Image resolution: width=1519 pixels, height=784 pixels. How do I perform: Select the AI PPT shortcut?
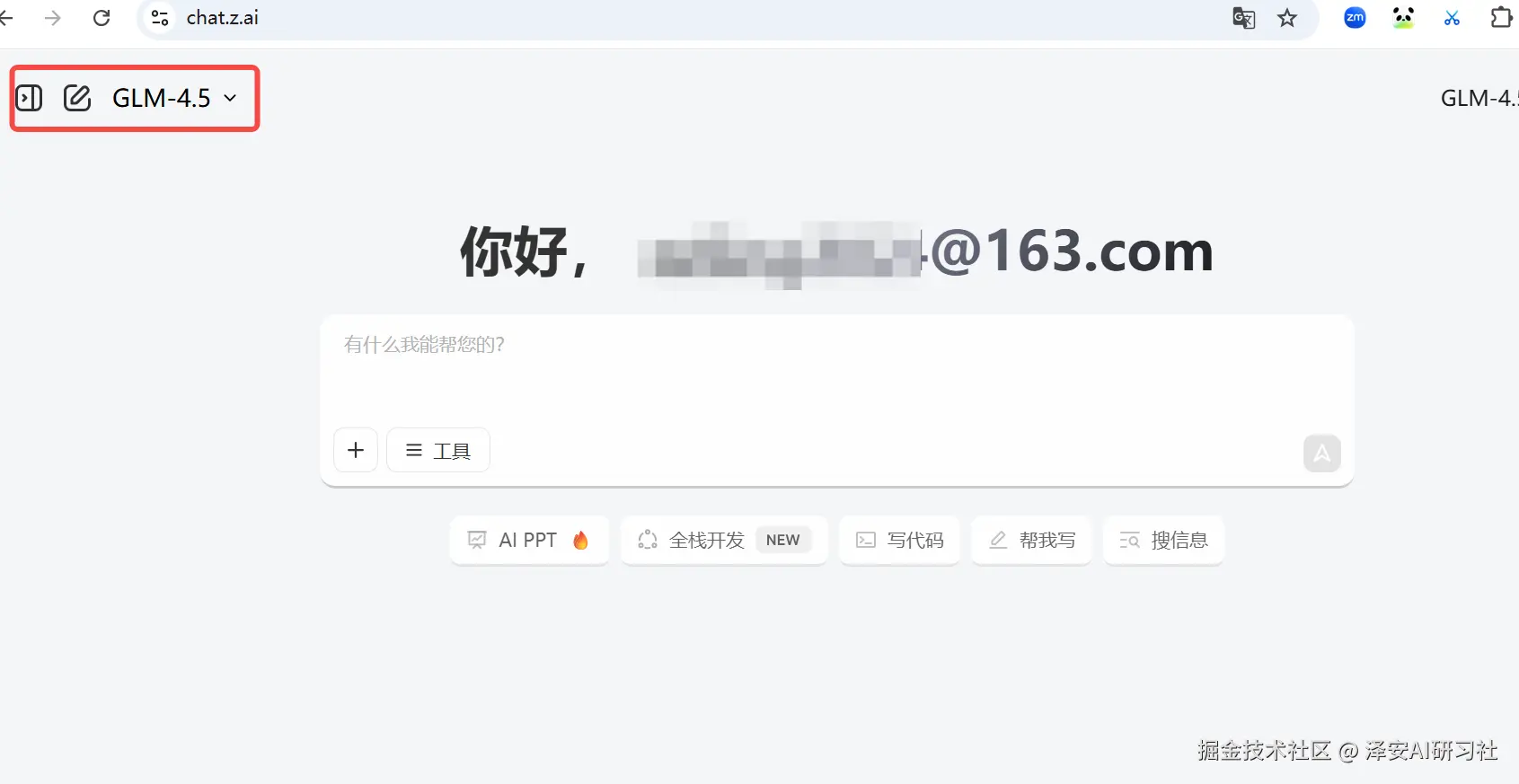(x=529, y=540)
